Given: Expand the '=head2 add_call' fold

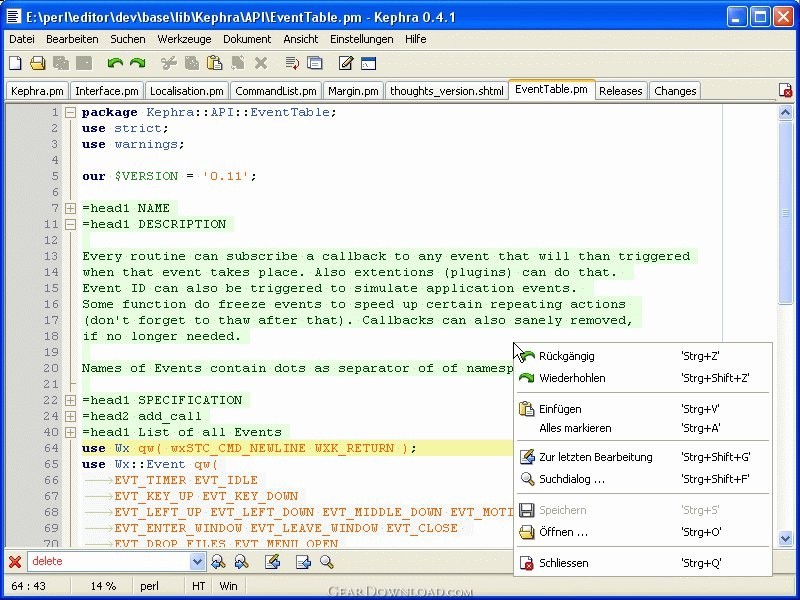Looking at the screenshot, I should pyautogui.click(x=70, y=416).
